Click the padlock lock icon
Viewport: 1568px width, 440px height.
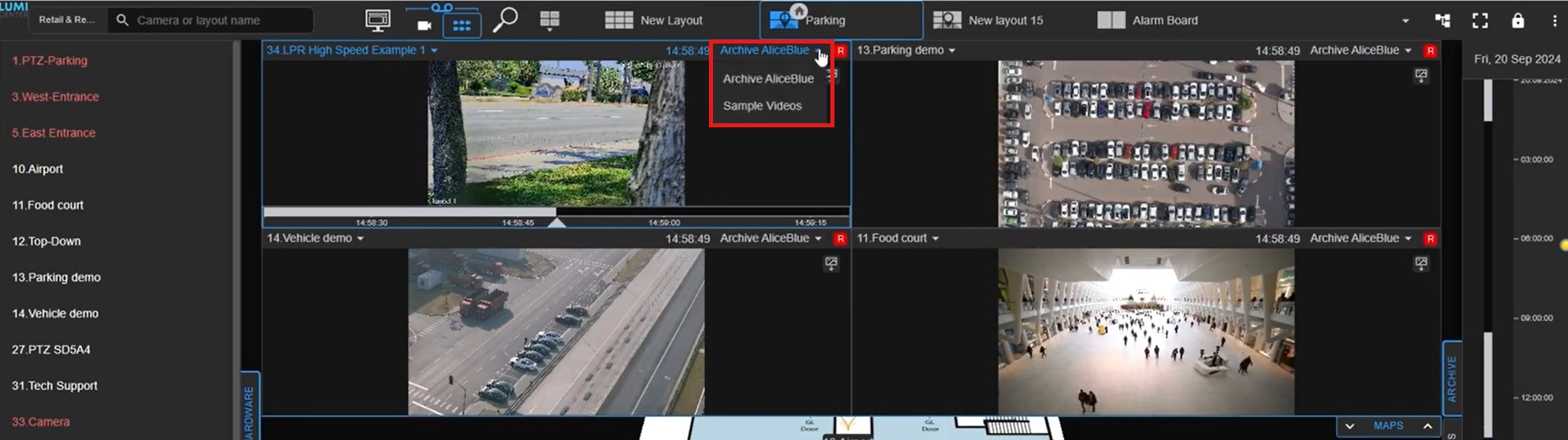pos(1517,21)
